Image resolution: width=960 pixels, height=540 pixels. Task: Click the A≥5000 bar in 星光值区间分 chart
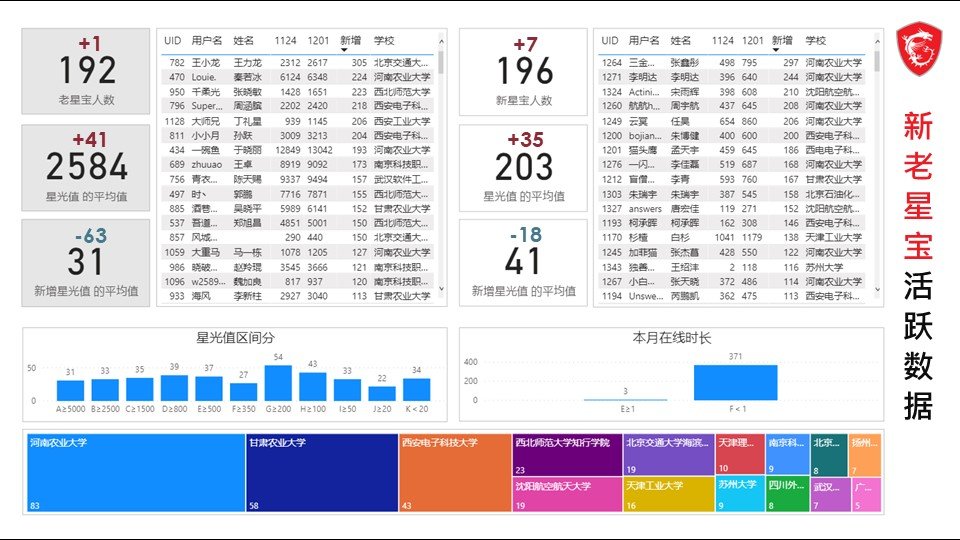pos(71,390)
